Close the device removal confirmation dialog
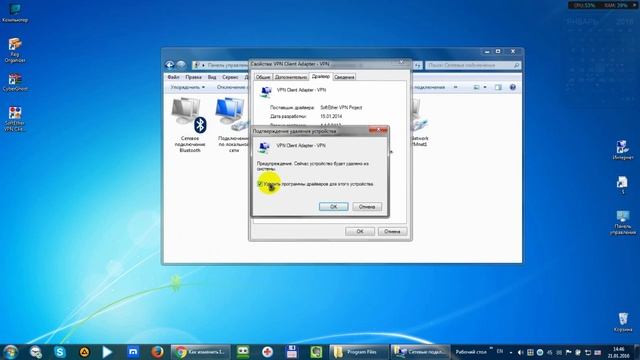The image size is (640, 360). tap(378, 130)
